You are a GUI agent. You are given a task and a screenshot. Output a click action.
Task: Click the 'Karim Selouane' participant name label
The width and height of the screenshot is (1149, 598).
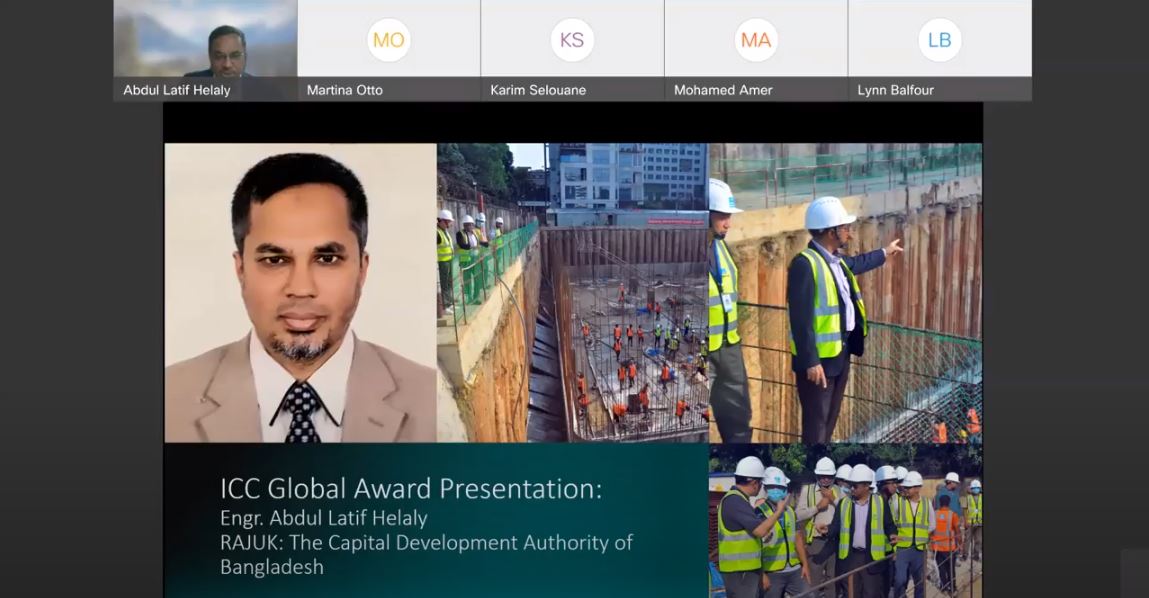538,90
